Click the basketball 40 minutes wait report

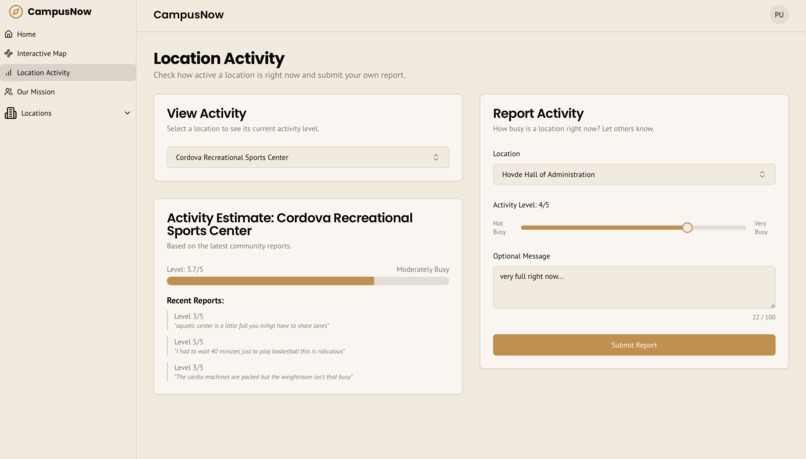coord(259,351)
